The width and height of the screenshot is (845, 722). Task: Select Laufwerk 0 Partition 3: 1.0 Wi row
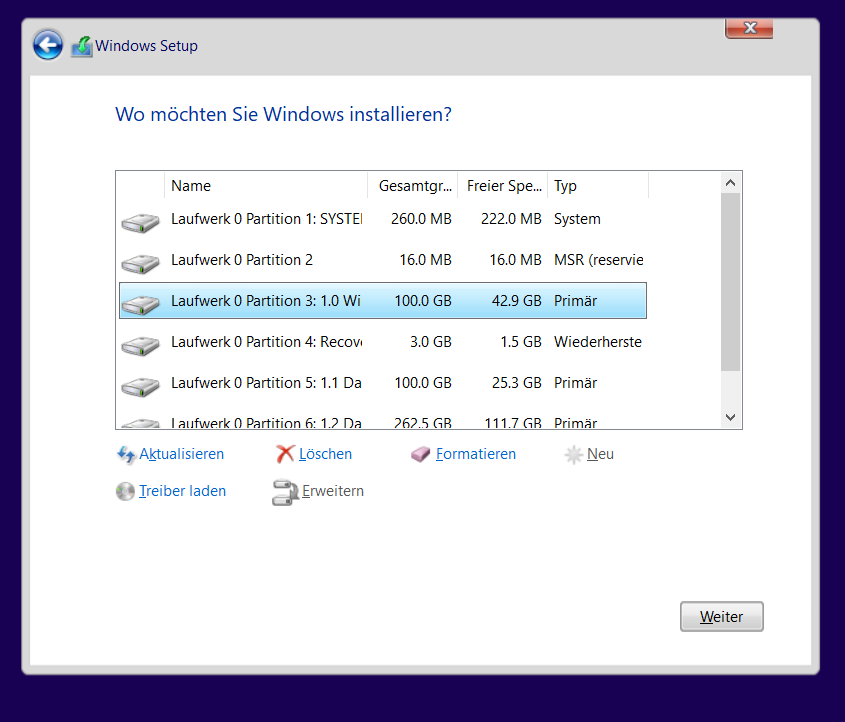(x=383, y=301)
